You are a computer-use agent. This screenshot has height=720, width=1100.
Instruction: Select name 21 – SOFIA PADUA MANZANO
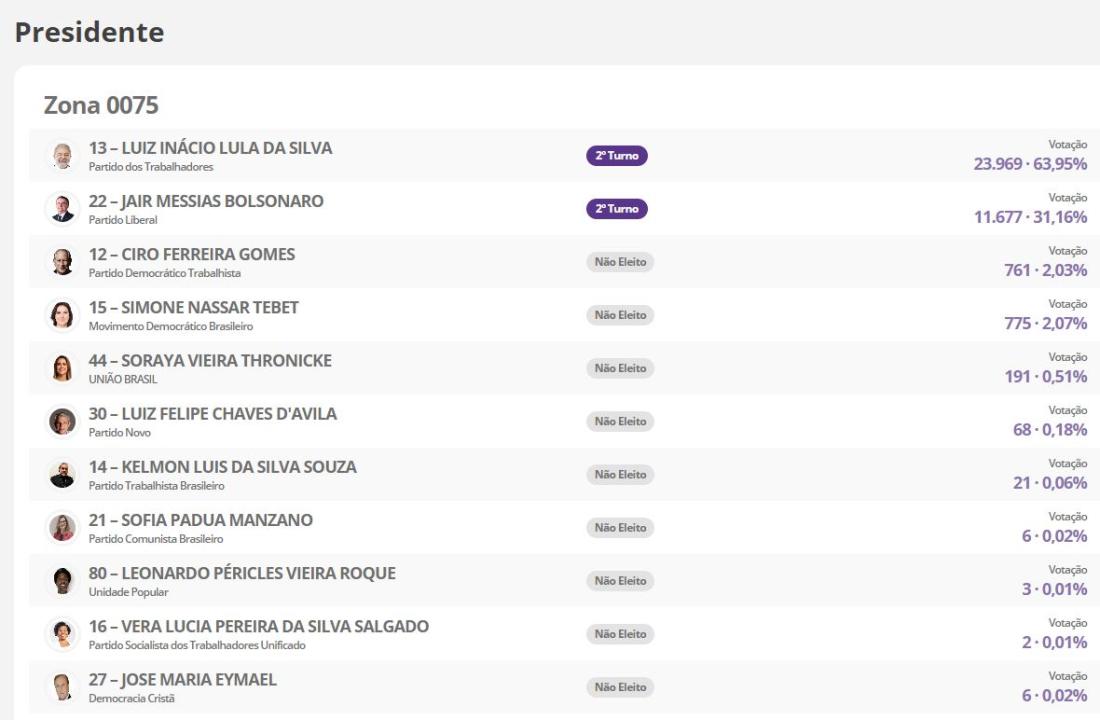pos(201,521)
